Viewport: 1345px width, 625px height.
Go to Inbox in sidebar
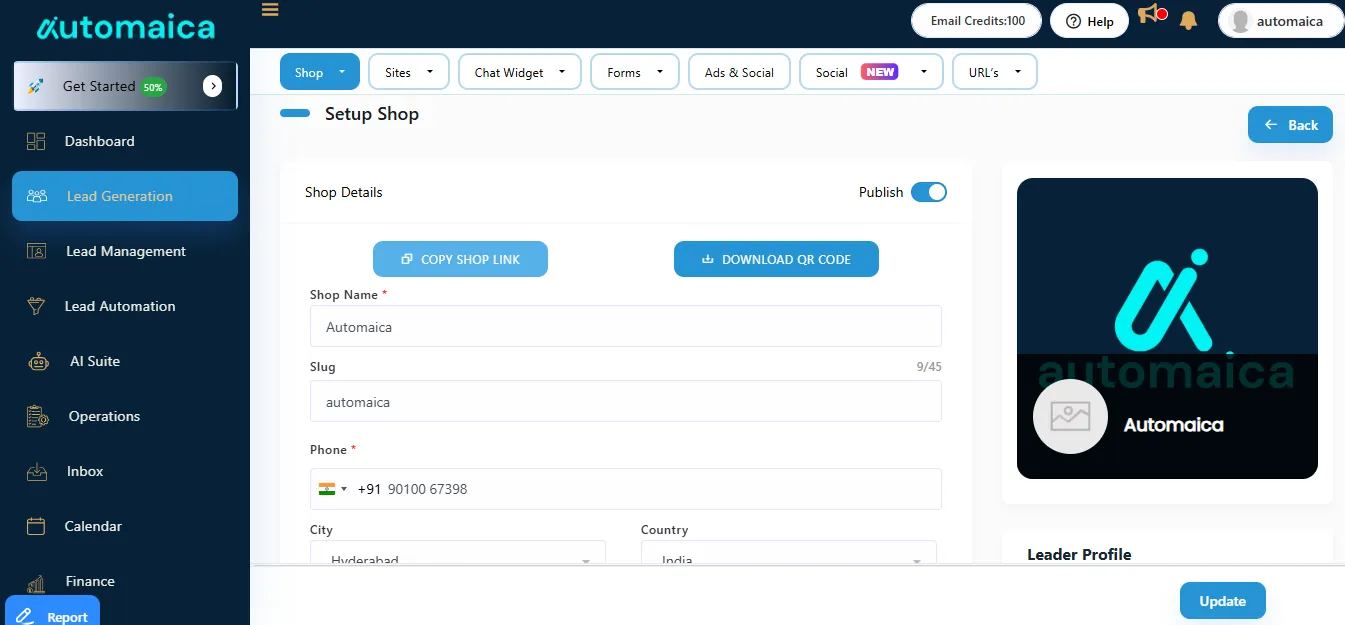[x=84, y=471]
